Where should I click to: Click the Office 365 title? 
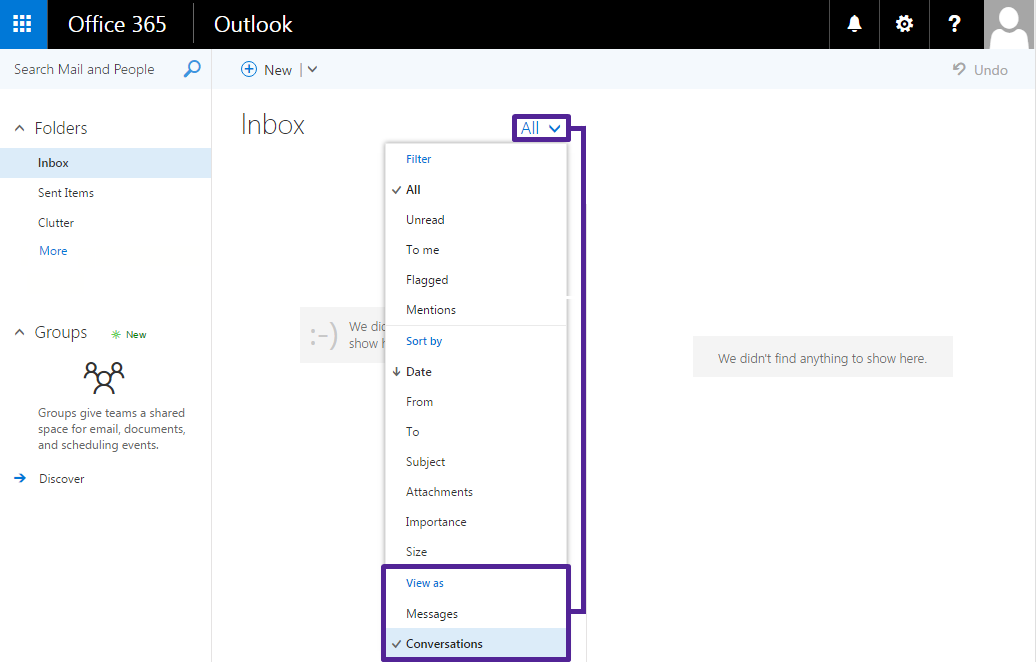117,24
